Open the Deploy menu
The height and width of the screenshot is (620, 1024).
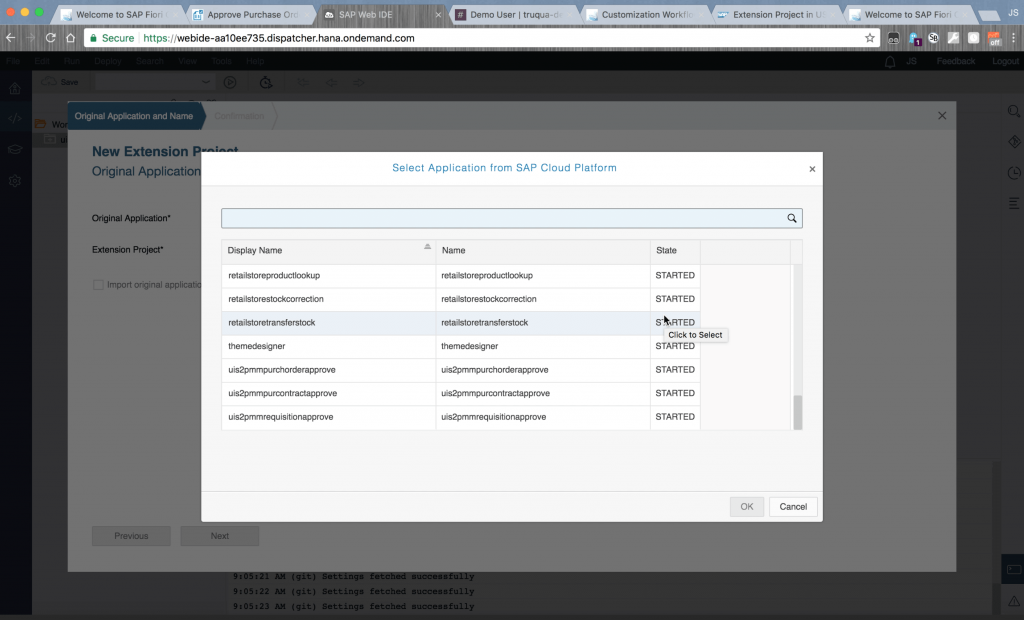(x=108, y=61)
